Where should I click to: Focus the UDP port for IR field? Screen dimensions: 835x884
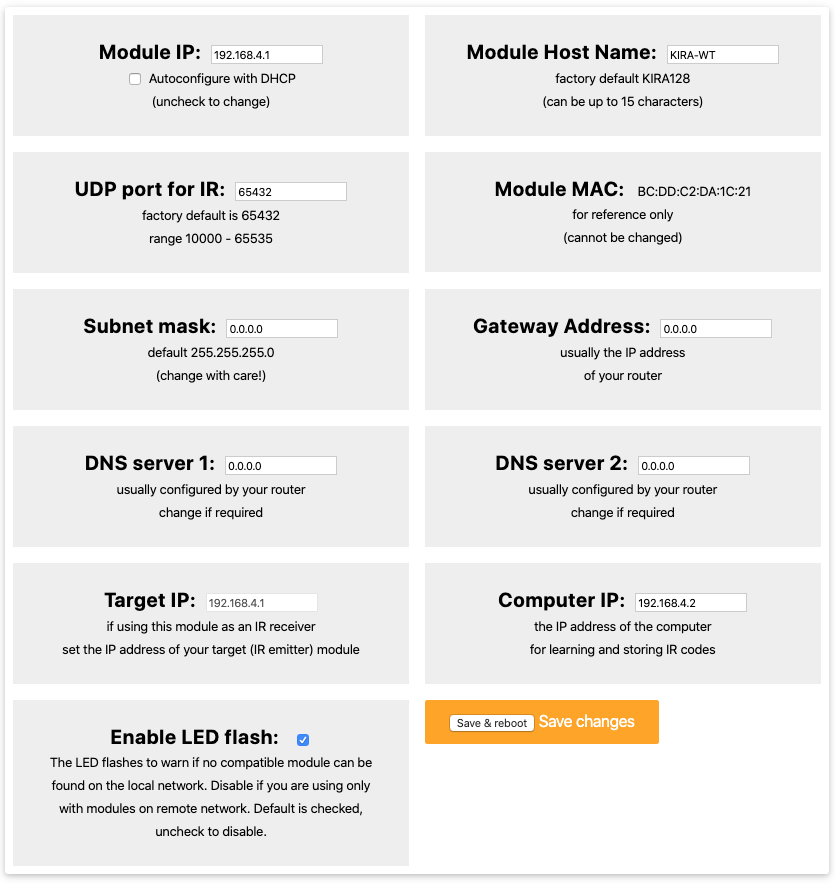pyautogui.click(x=291, y=191)
